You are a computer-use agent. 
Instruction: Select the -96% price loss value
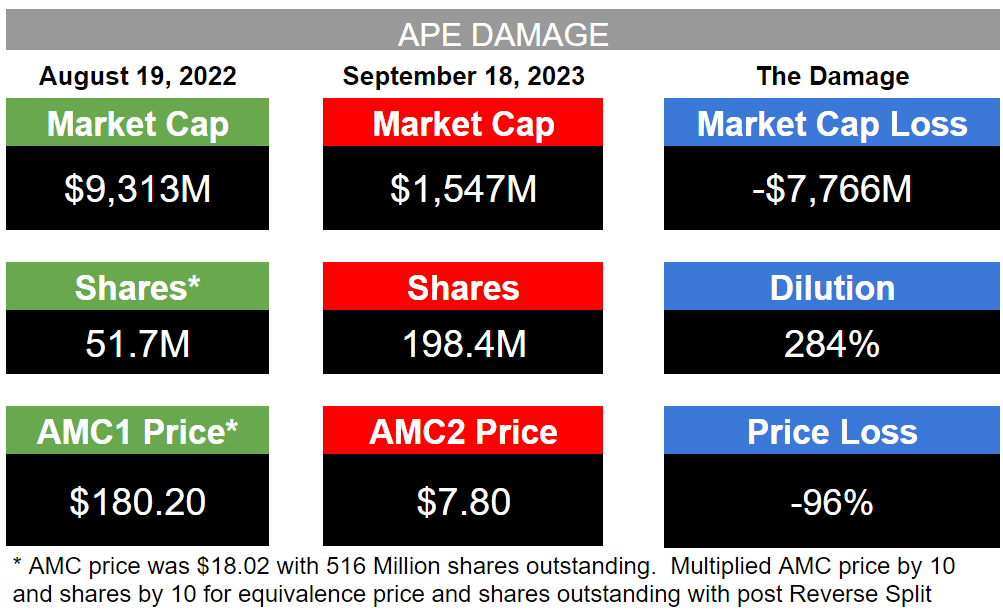coord(832,500)
